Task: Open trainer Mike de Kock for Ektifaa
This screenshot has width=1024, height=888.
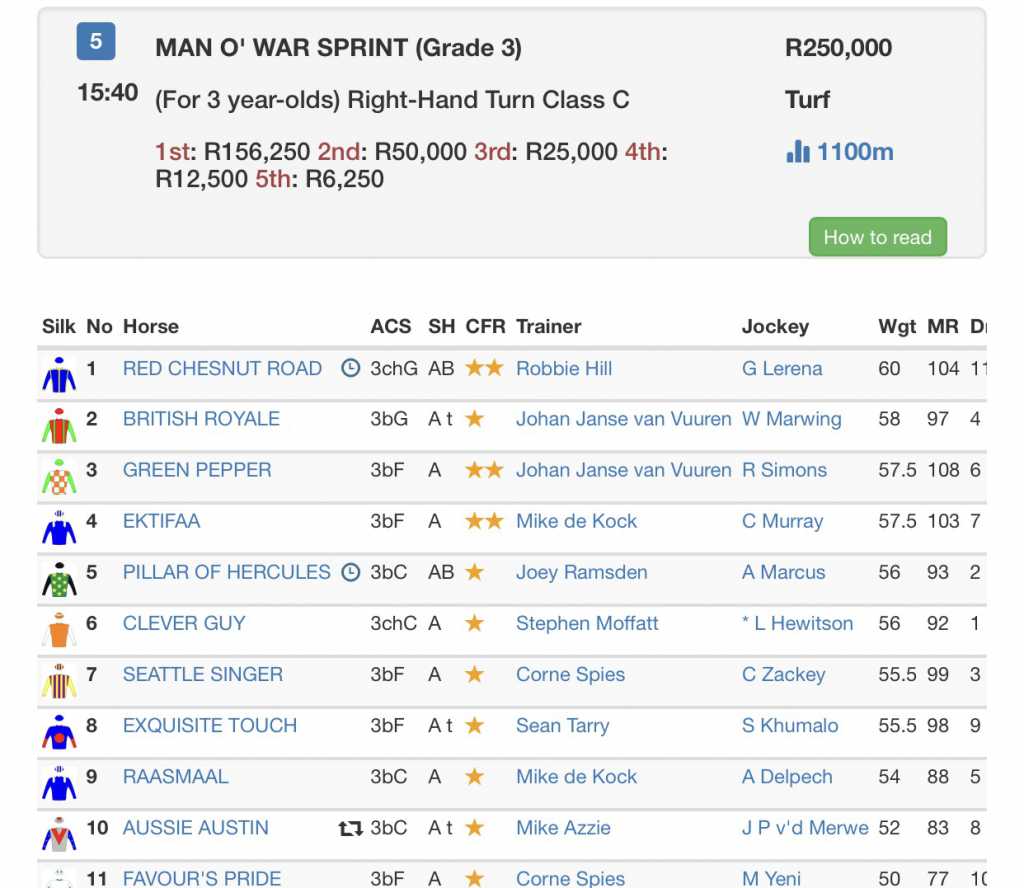Action: (x=576, y=521)
